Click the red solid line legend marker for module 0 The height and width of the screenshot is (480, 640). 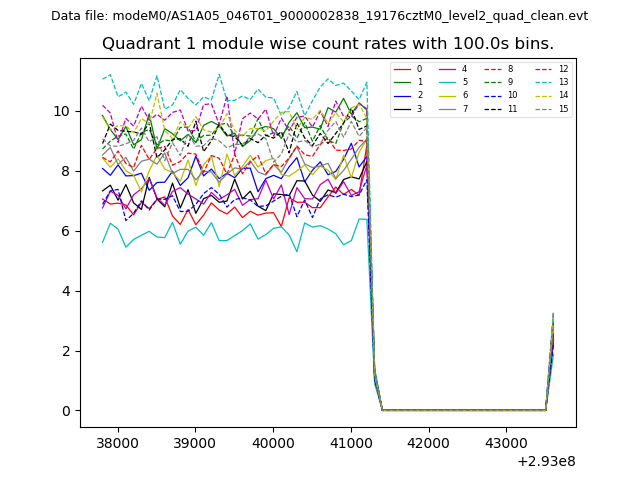click(x=403, y=69)
